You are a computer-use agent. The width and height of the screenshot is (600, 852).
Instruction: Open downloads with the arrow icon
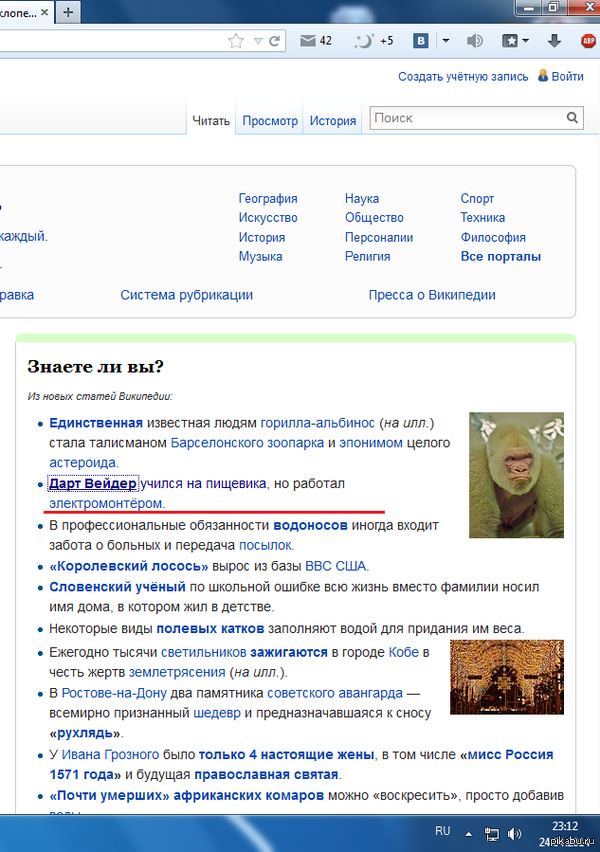(554, 41)
